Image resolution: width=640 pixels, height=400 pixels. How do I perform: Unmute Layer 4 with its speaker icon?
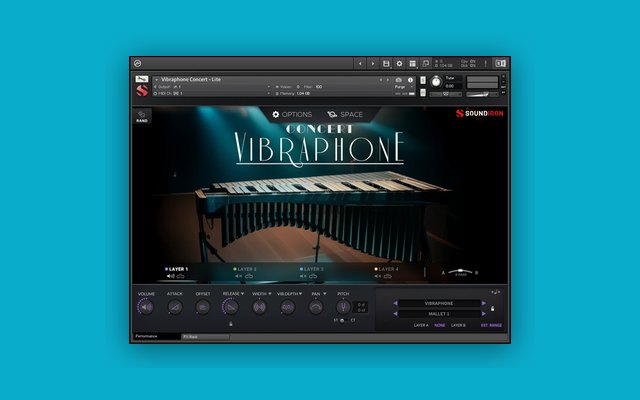click(378, 276)
